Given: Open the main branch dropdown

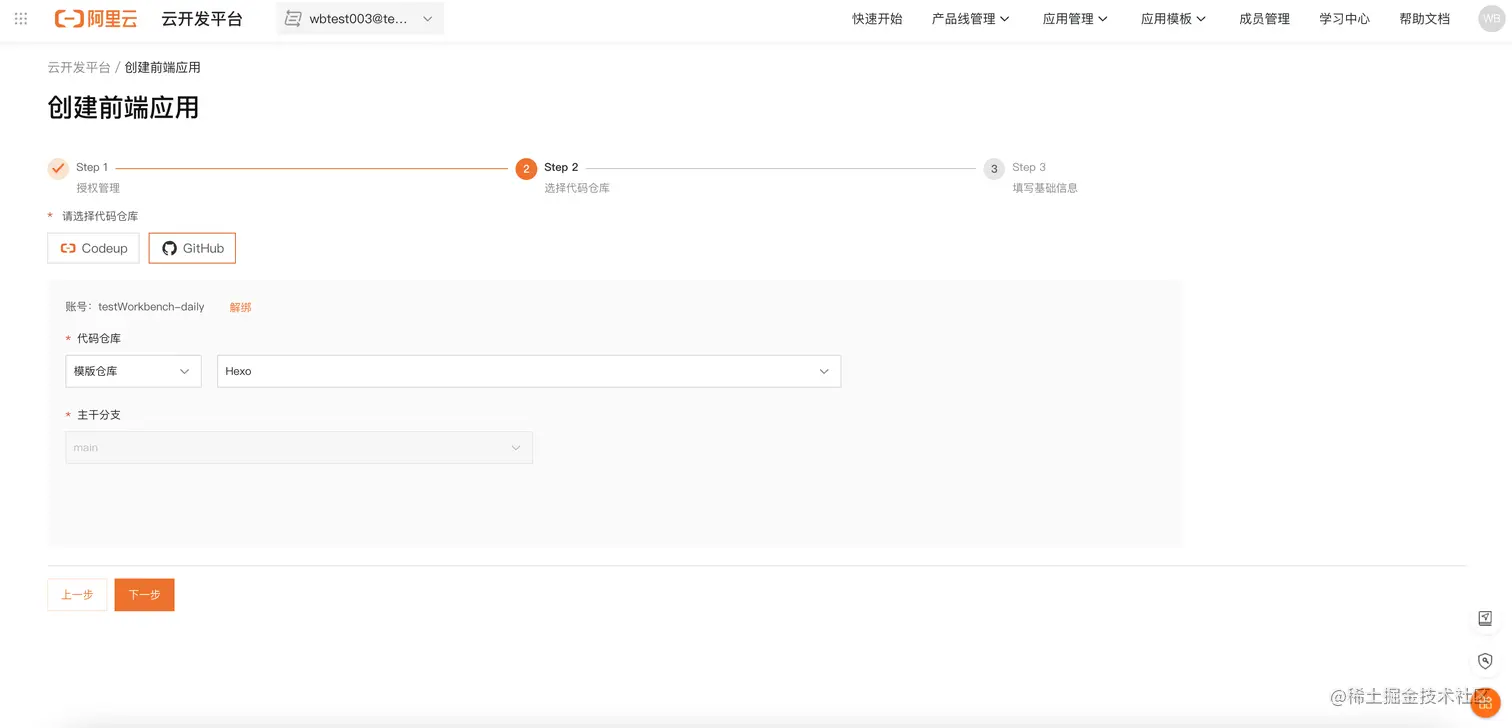Looking at the screenshot, I should [x=299, y=447].
